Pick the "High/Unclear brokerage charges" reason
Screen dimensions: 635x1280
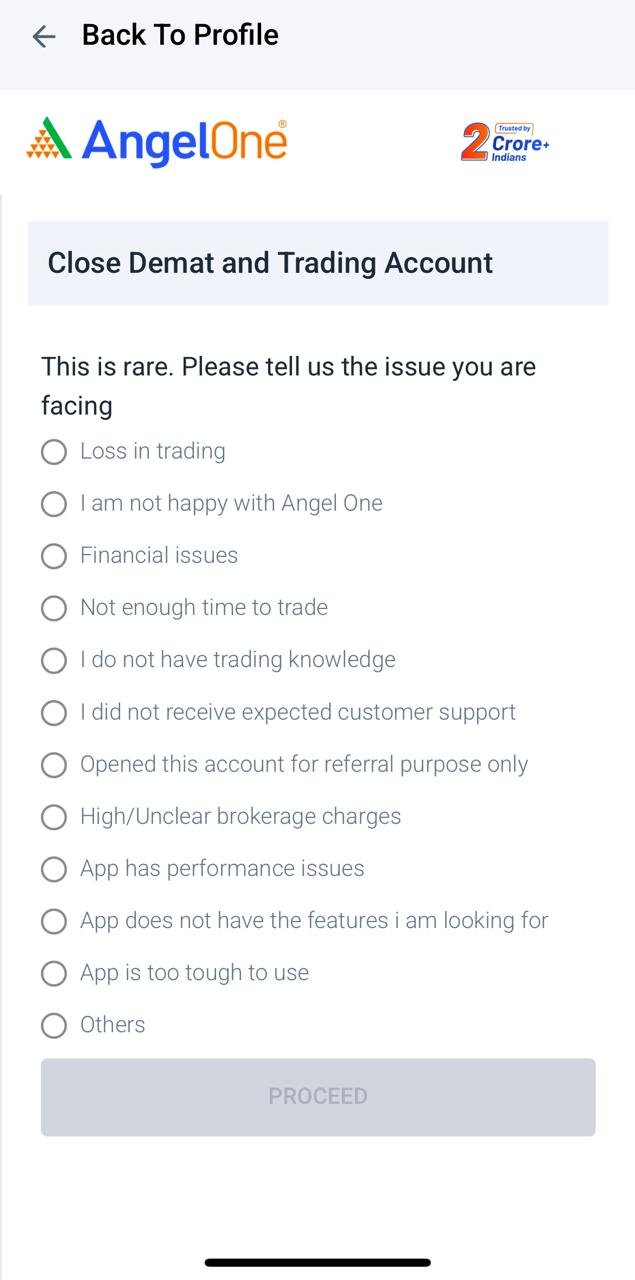click(54, 817)
